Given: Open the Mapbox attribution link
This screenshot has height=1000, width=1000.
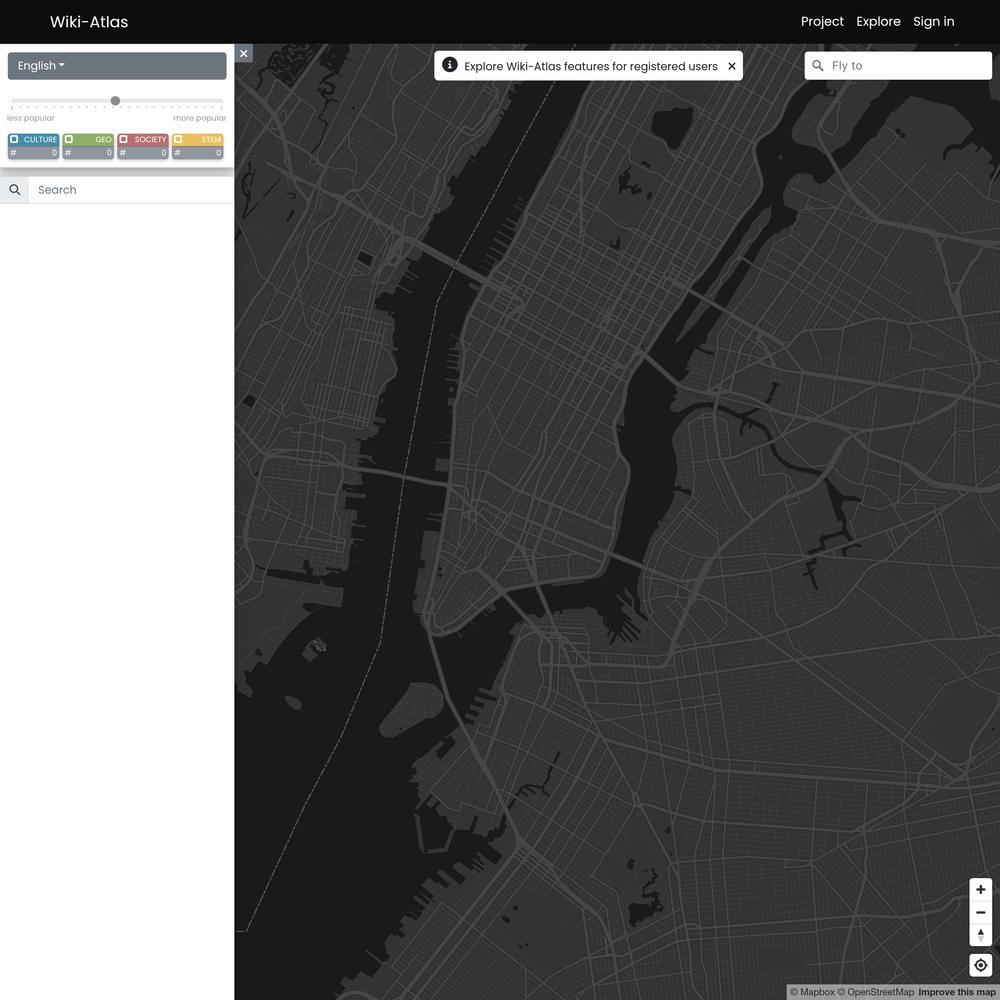Looking at the screenshot, I should point(812,992).
